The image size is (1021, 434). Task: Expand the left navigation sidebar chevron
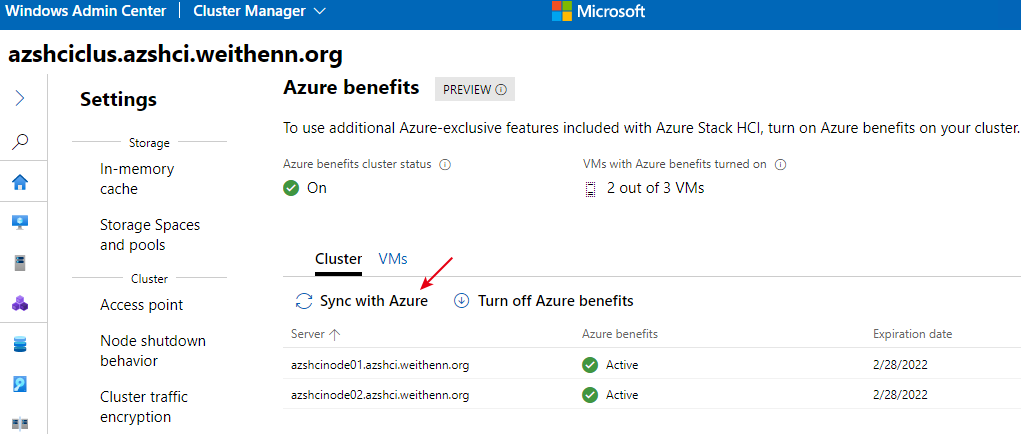tap(20, 98)
